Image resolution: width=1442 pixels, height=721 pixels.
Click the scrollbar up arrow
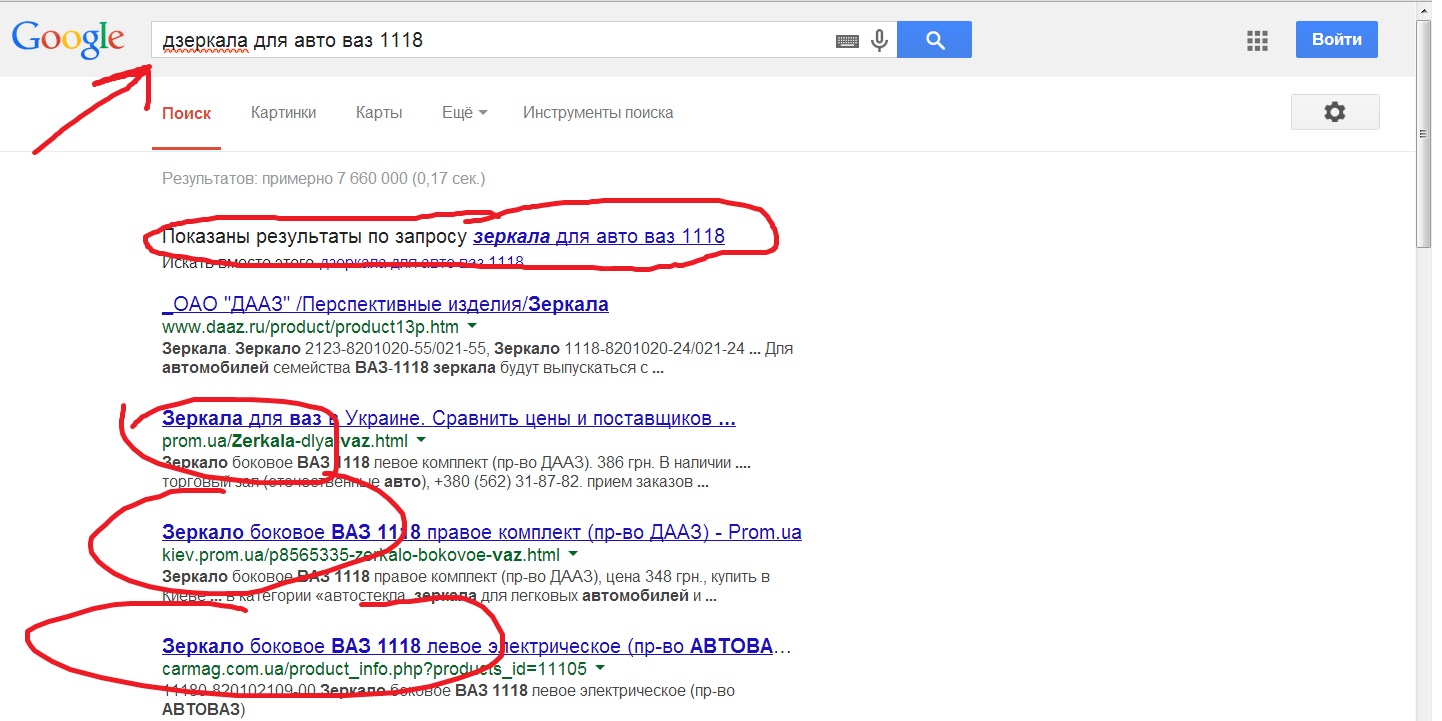[1425, 9]
